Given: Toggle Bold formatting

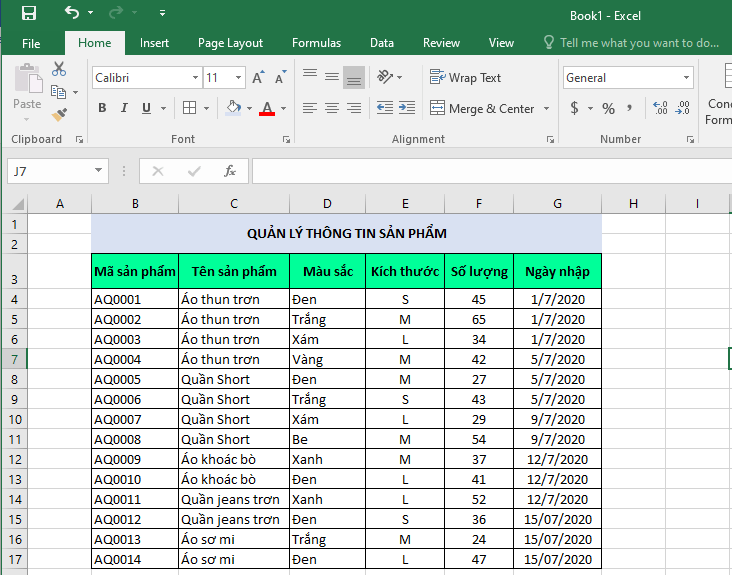Looking at the screenshot, I should click(x=102, y=108).
